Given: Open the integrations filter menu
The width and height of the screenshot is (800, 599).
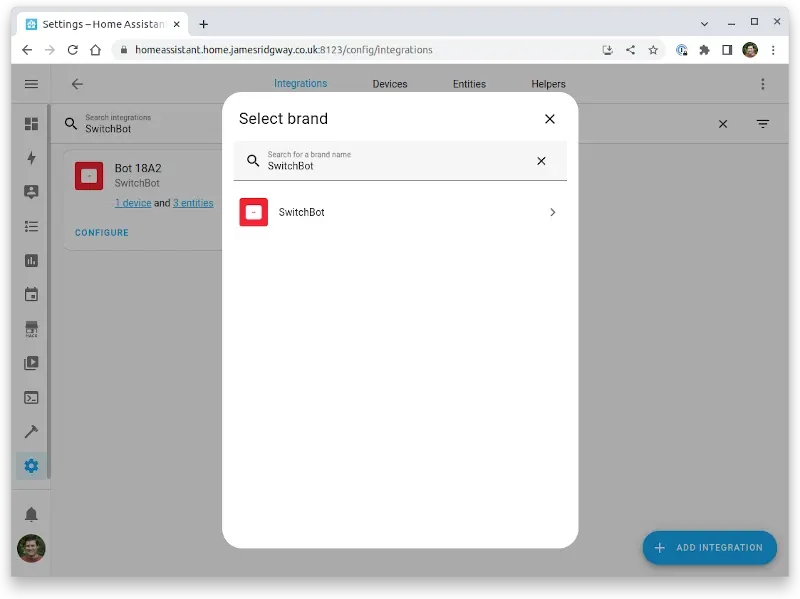Looking at the screenshot, I should click(763, 124).
